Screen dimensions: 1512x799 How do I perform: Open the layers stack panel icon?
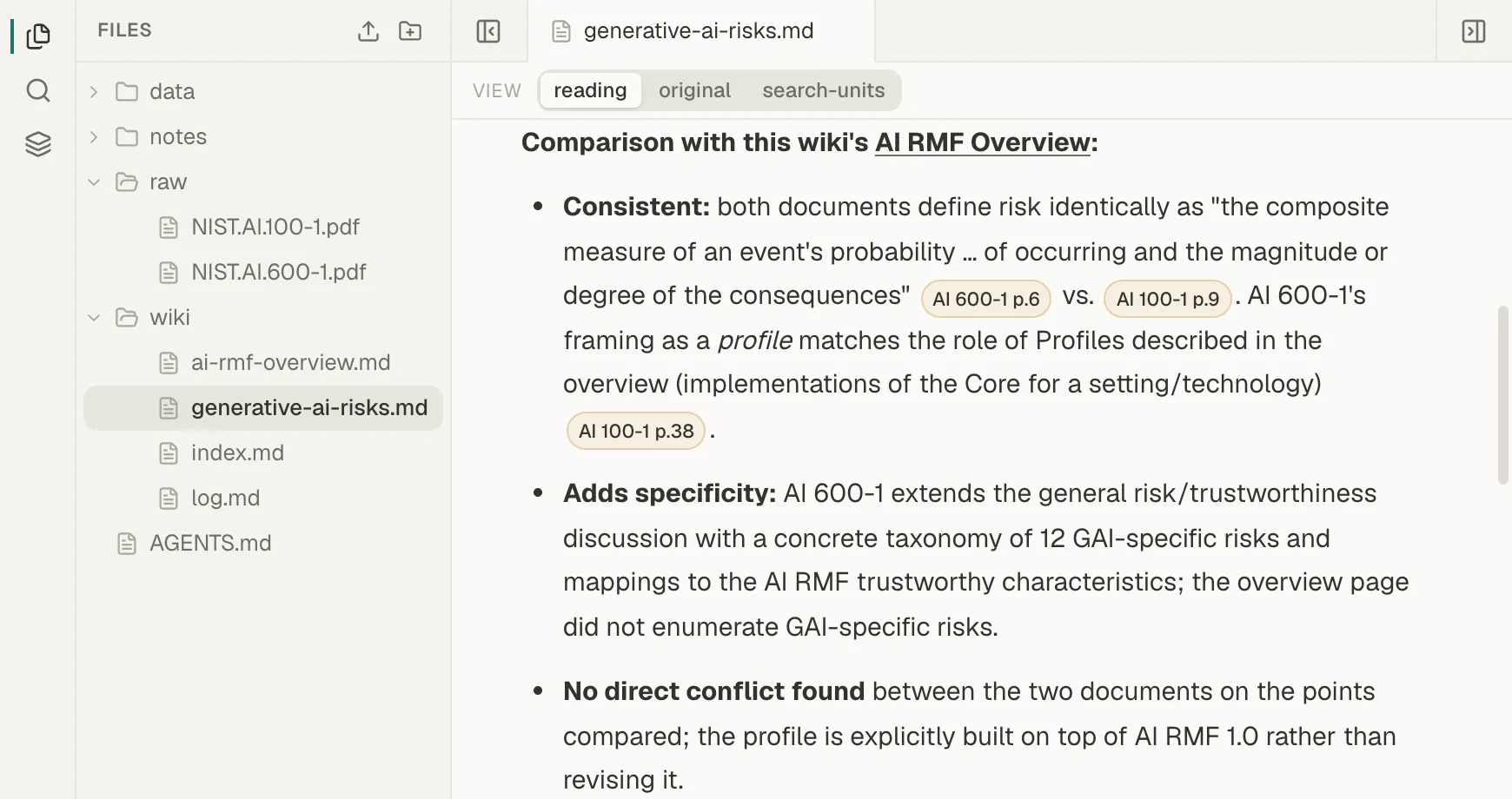coord(38,144)
